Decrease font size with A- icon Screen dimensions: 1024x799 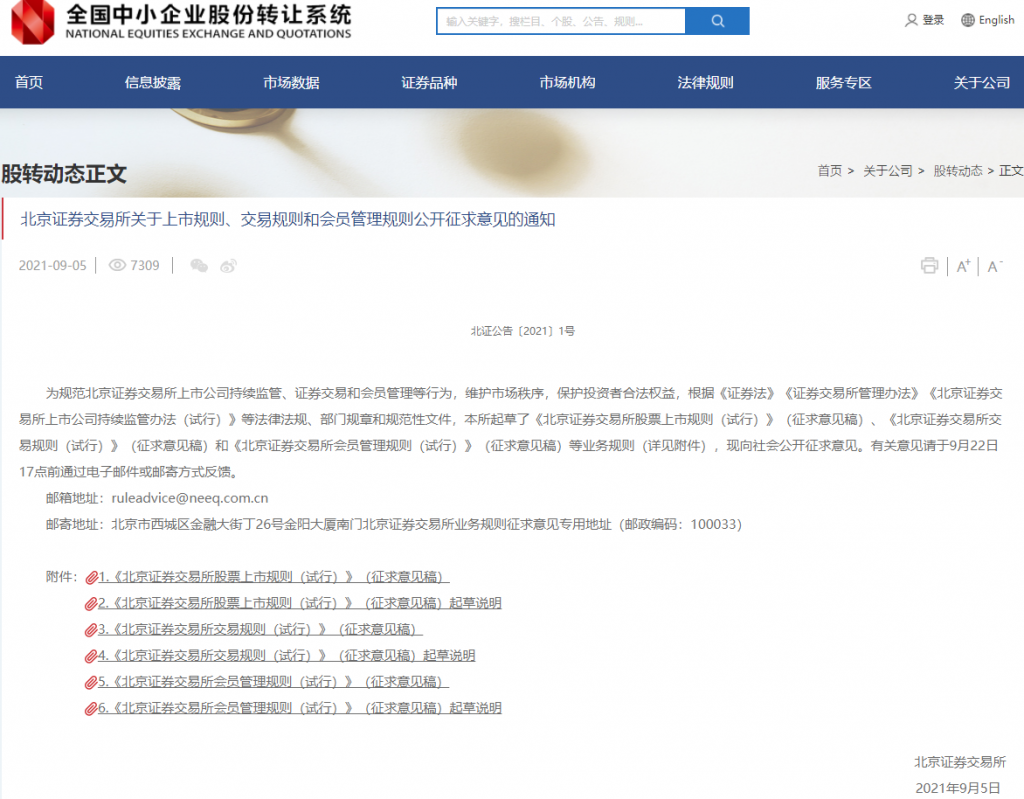pyautogui.click(x=995, y=266)
